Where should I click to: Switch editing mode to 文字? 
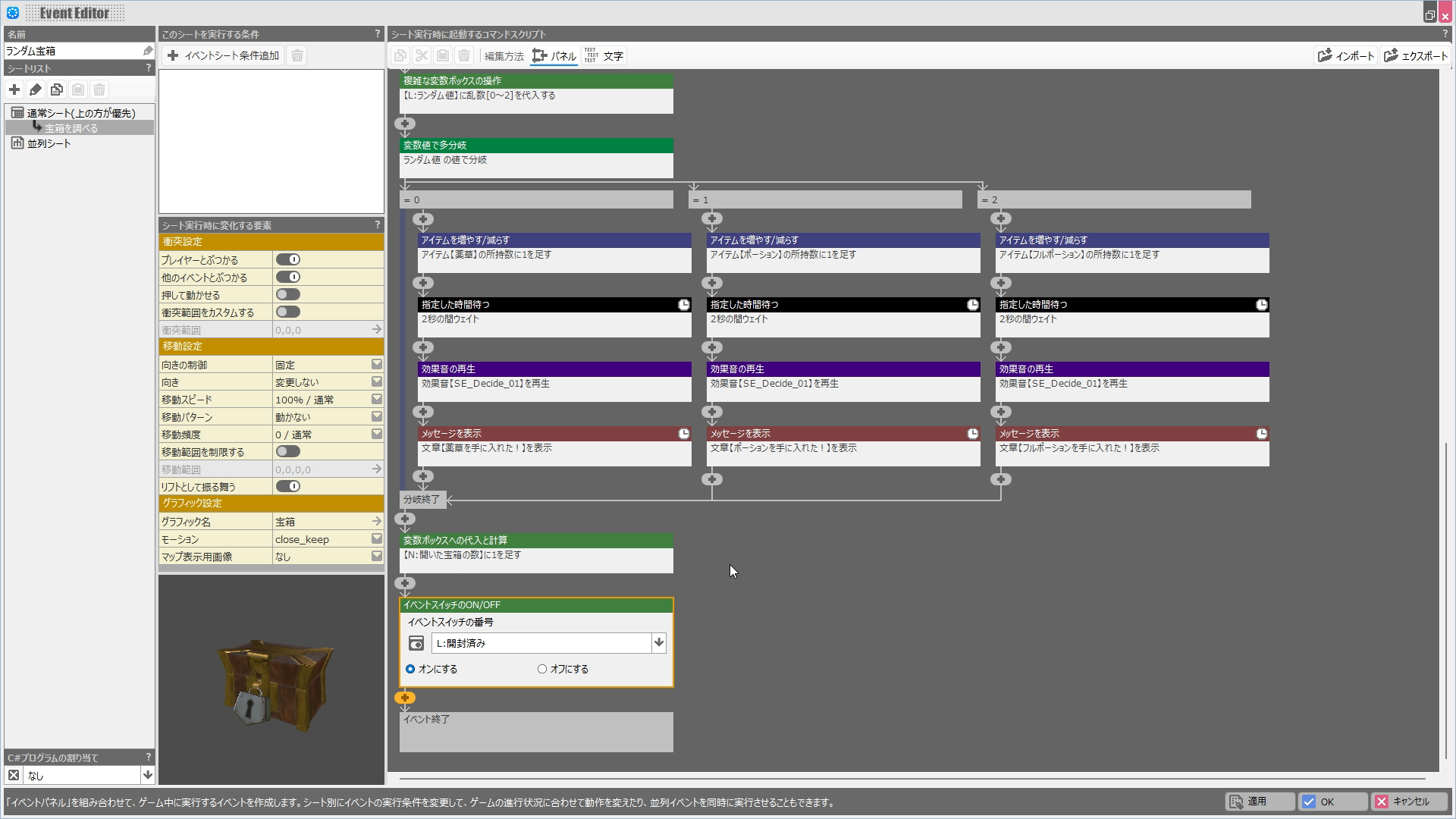coord(604,56)
